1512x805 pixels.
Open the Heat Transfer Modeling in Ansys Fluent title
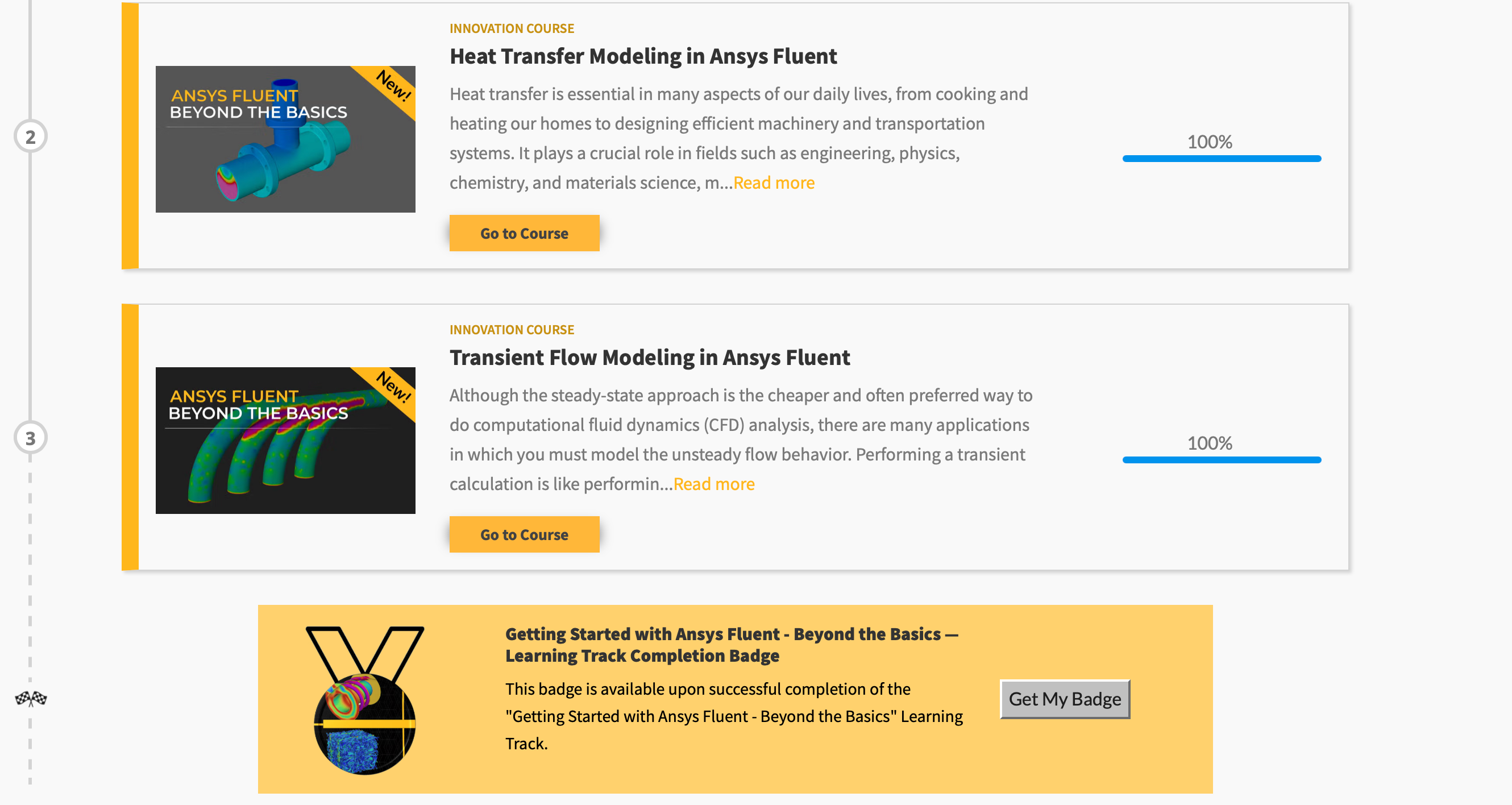643,56
